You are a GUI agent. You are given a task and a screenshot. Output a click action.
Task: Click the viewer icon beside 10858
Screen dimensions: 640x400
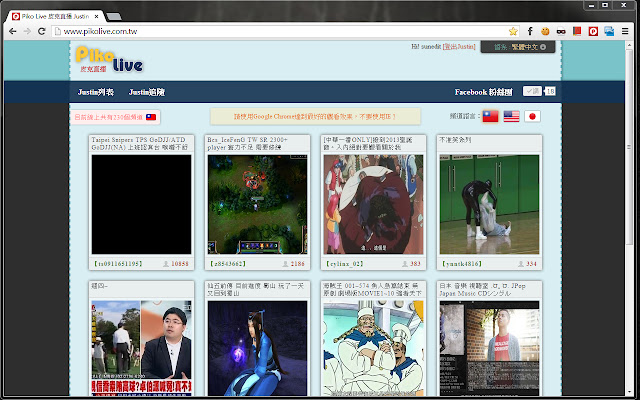166,264
